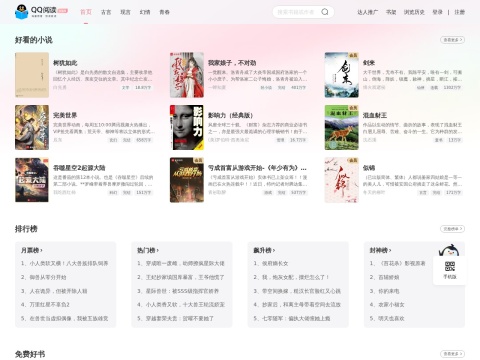
Task: Click the 我家娘子，不对劲 title
Action: [x=232, y=63]
